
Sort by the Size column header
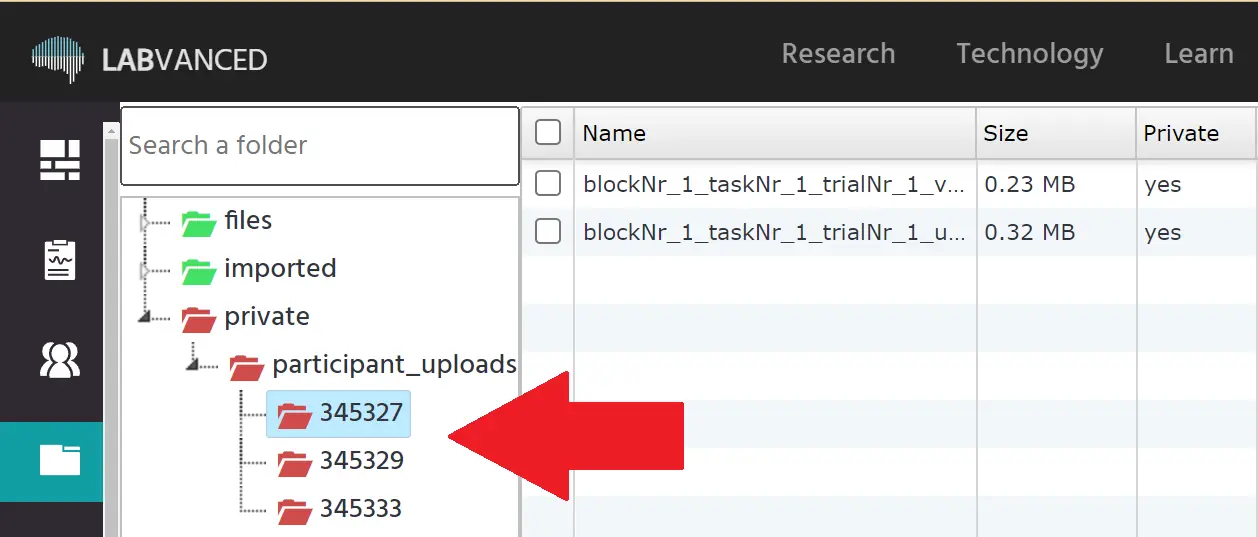[x=1056, y=133]
